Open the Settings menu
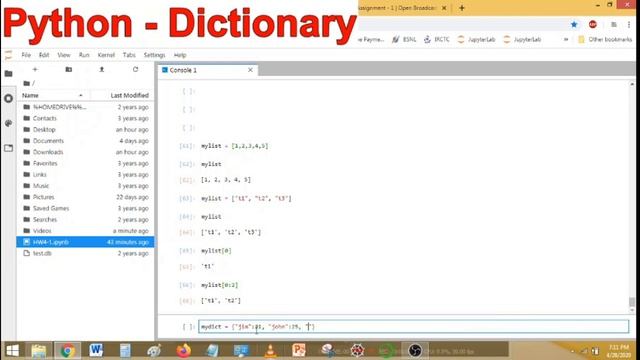This screenshot has height=360, width=640. 154,55
